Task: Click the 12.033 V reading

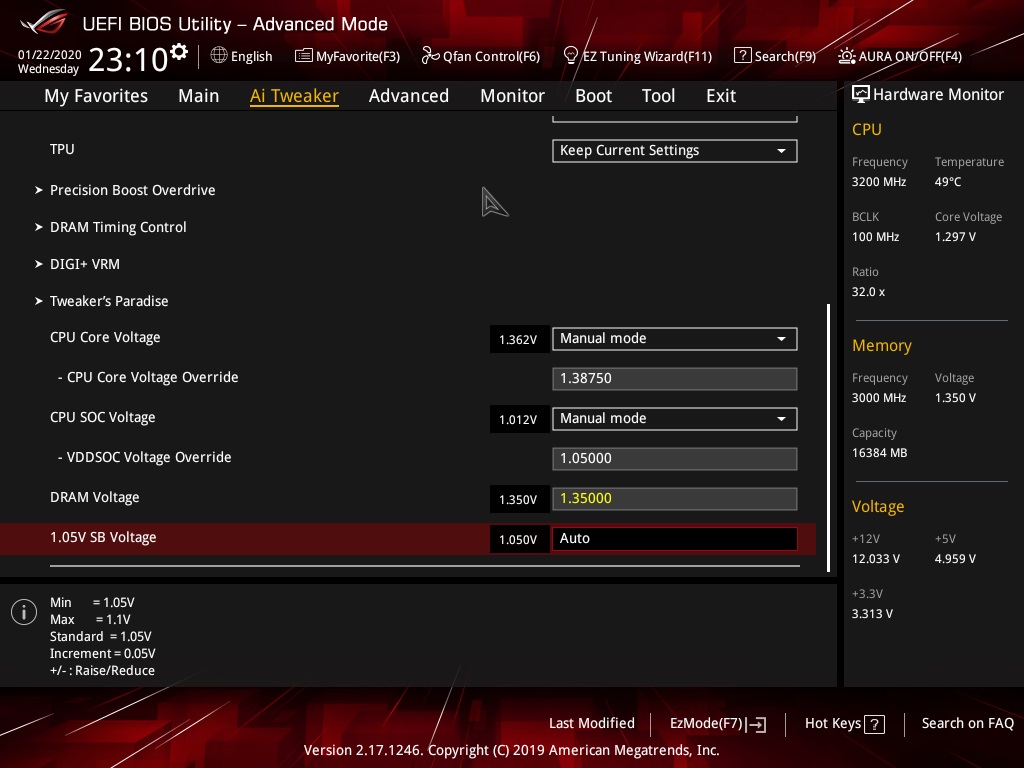Action: 876,559
